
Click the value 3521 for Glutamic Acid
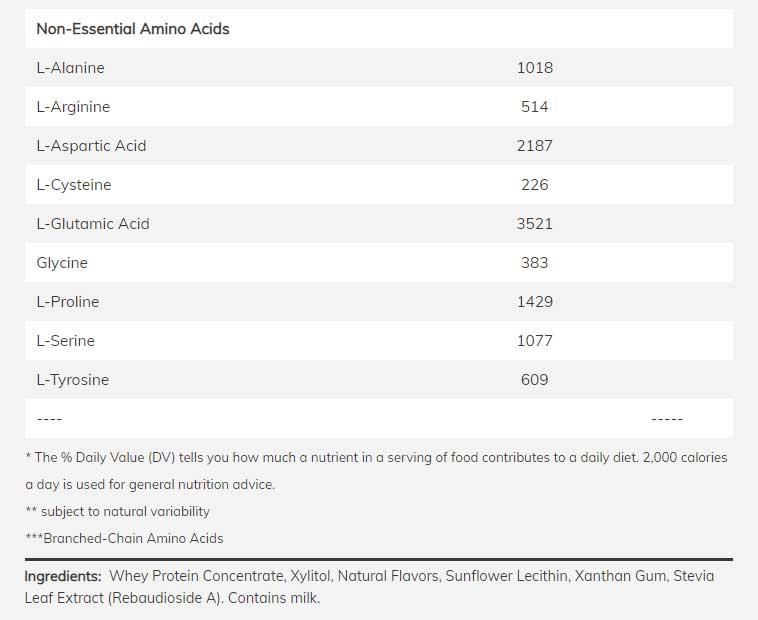pyautogui.click(x=535, y=224)
